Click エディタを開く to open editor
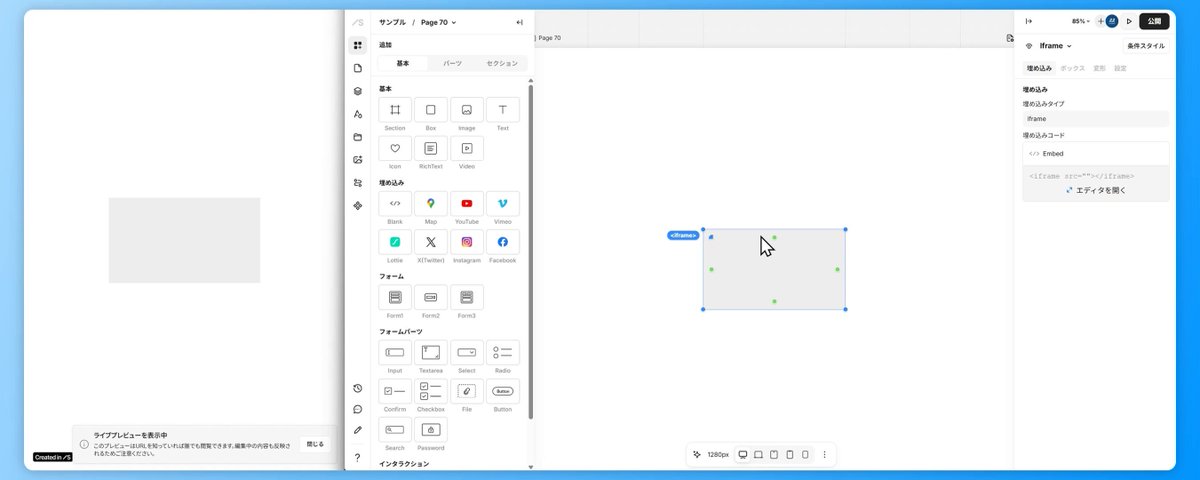1200x480 pixels. 1095,190
